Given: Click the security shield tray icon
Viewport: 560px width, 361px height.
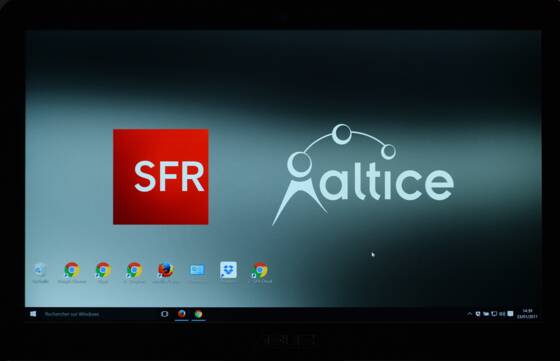Looking at the screenshot, I should (x=478, y=314).
